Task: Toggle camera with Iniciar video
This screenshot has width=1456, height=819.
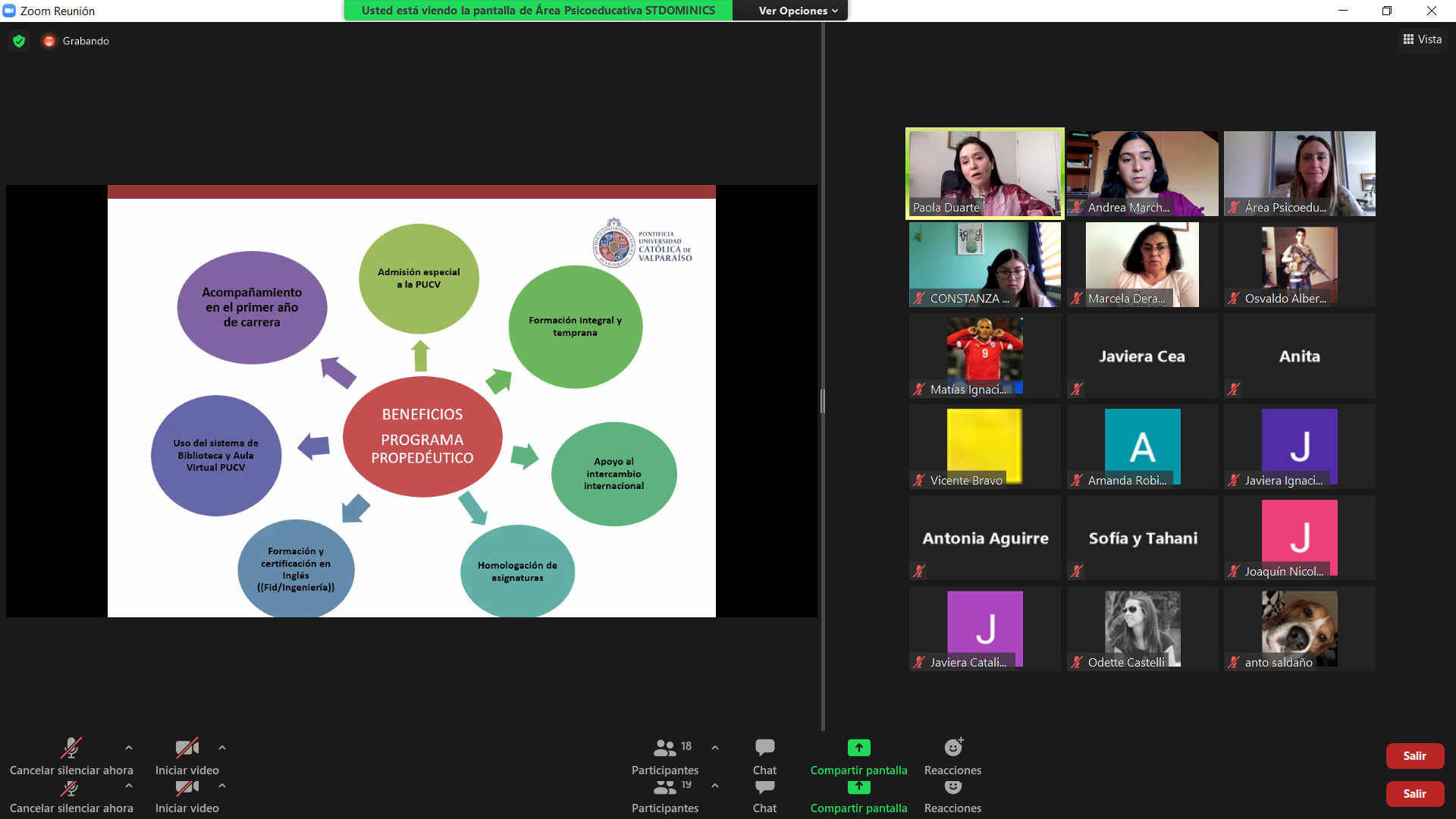Action: point(187,748)
